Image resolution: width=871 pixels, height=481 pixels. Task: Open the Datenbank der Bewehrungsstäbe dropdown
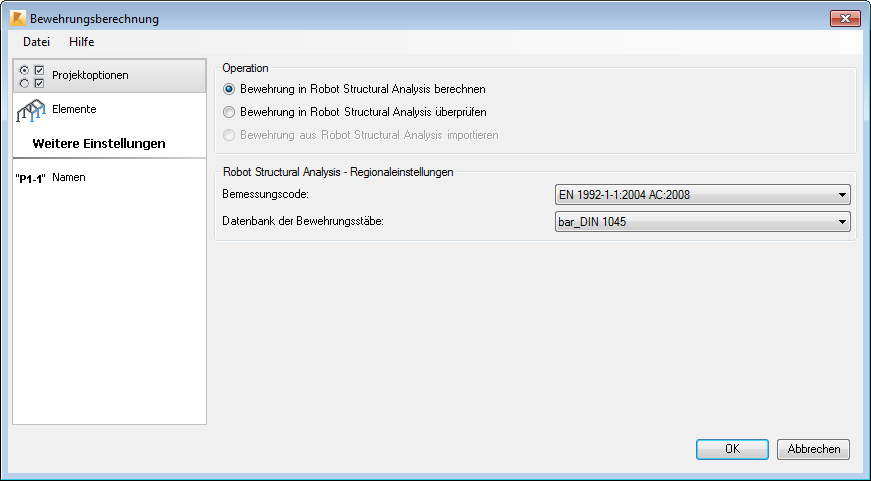(x=703, y=222)
